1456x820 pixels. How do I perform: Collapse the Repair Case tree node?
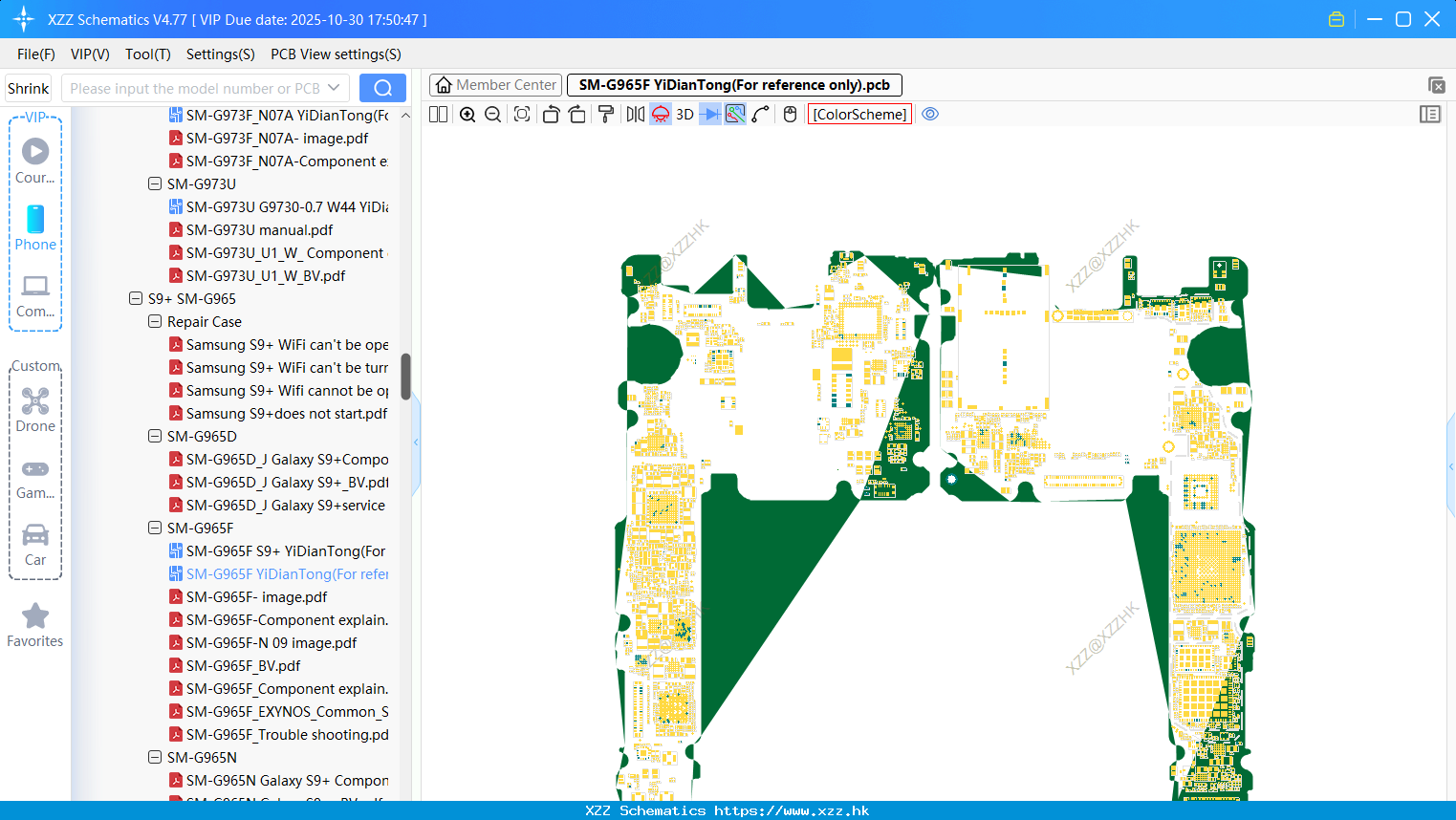[x=155, y=321]
